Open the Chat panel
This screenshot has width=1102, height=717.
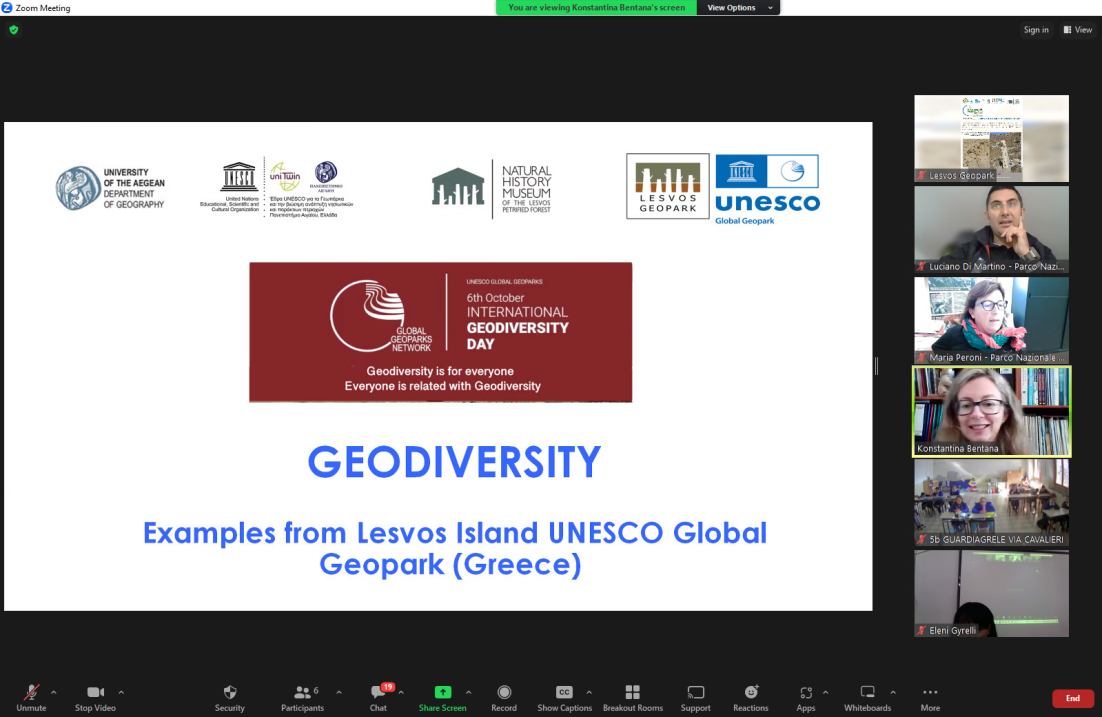378,697
